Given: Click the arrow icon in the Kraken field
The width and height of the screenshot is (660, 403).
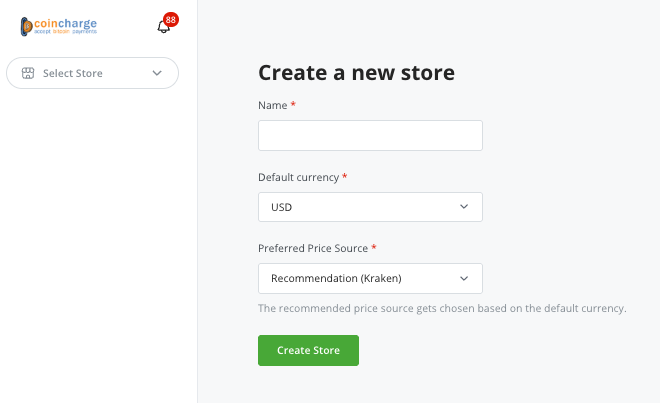Looking at the screenshot, I should [464, 278].
